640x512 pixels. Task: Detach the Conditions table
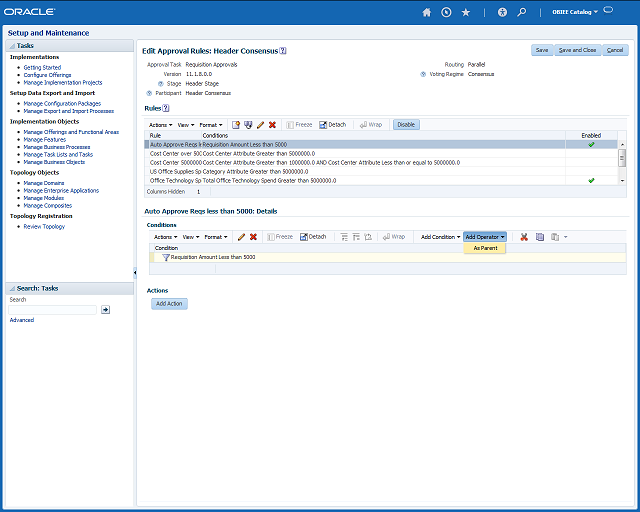313,237
